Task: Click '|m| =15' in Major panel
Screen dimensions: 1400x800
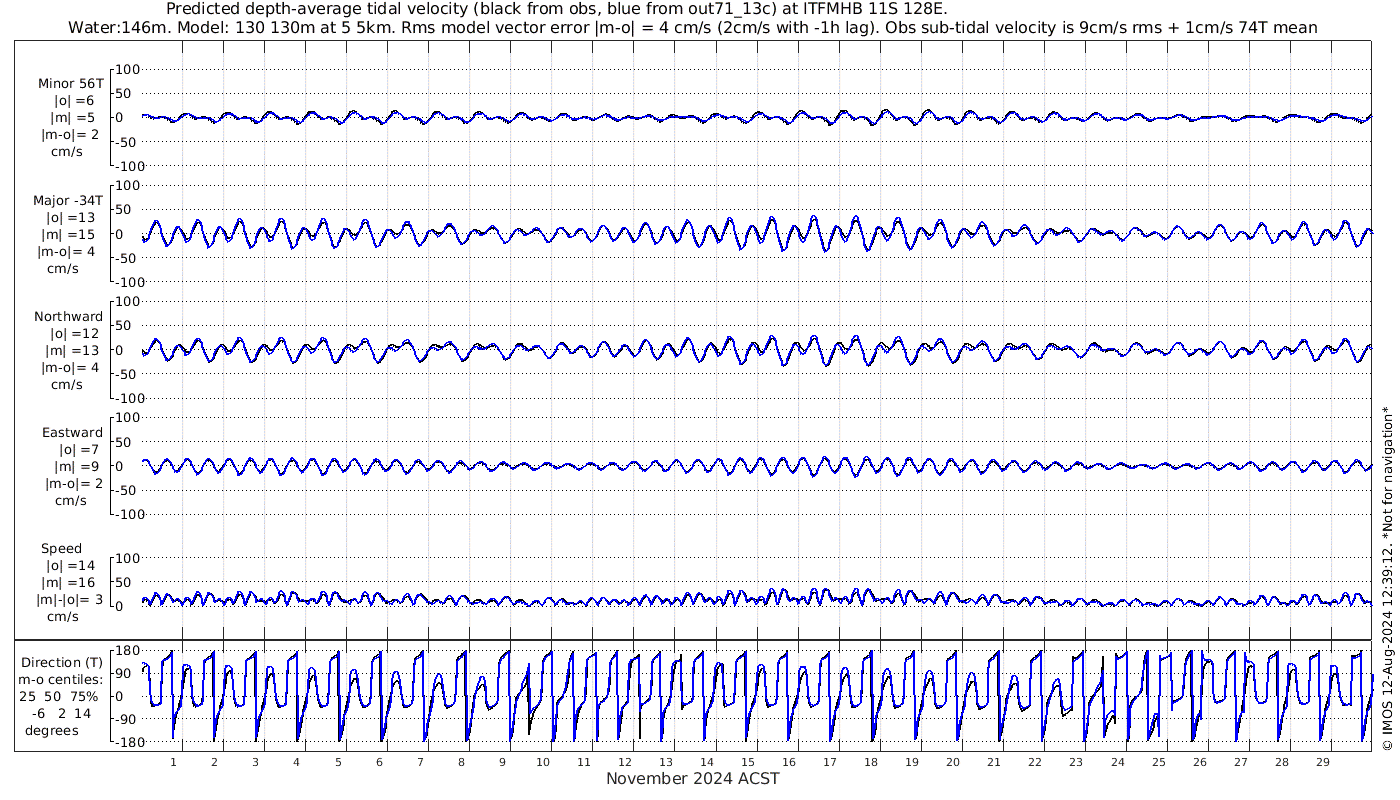Action: (70, 235)
